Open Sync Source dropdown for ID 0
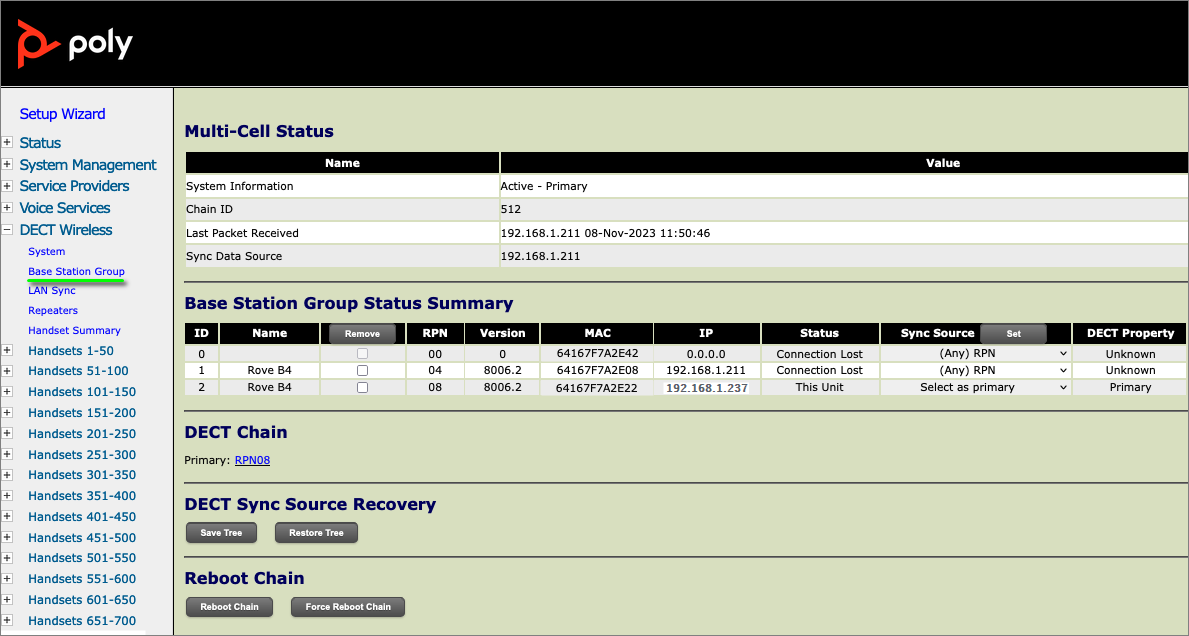 pos(975,354)
